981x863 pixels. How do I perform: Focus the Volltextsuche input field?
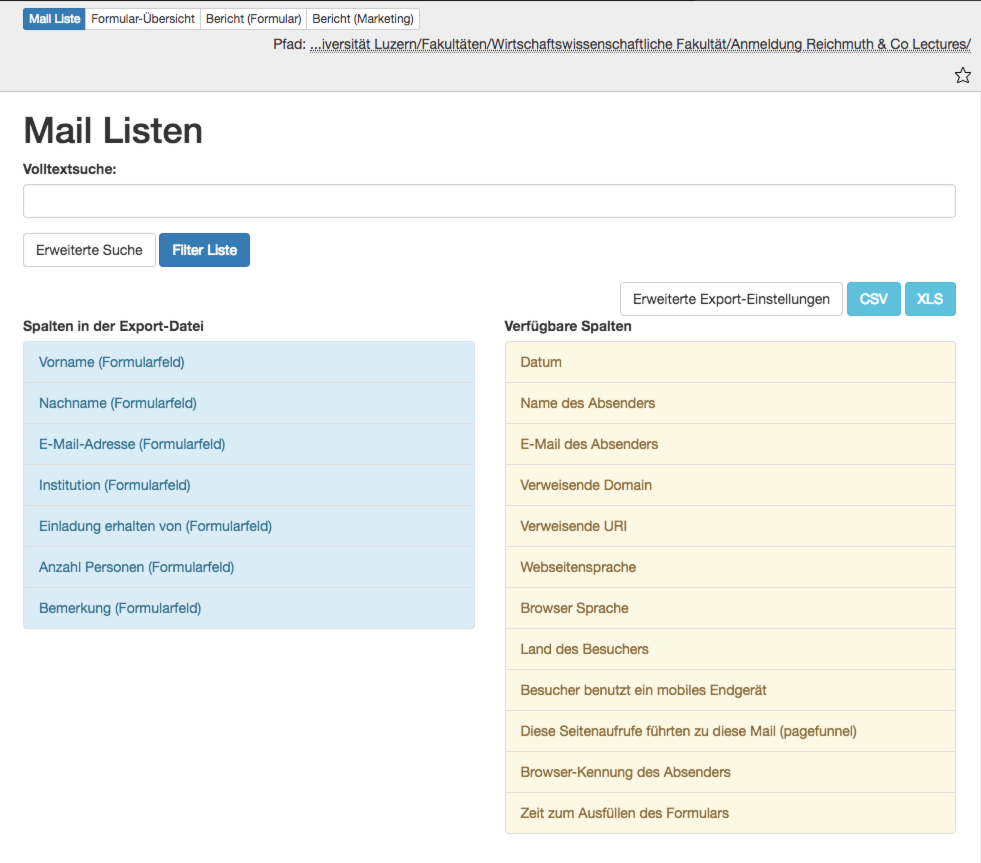coord(489,201)
